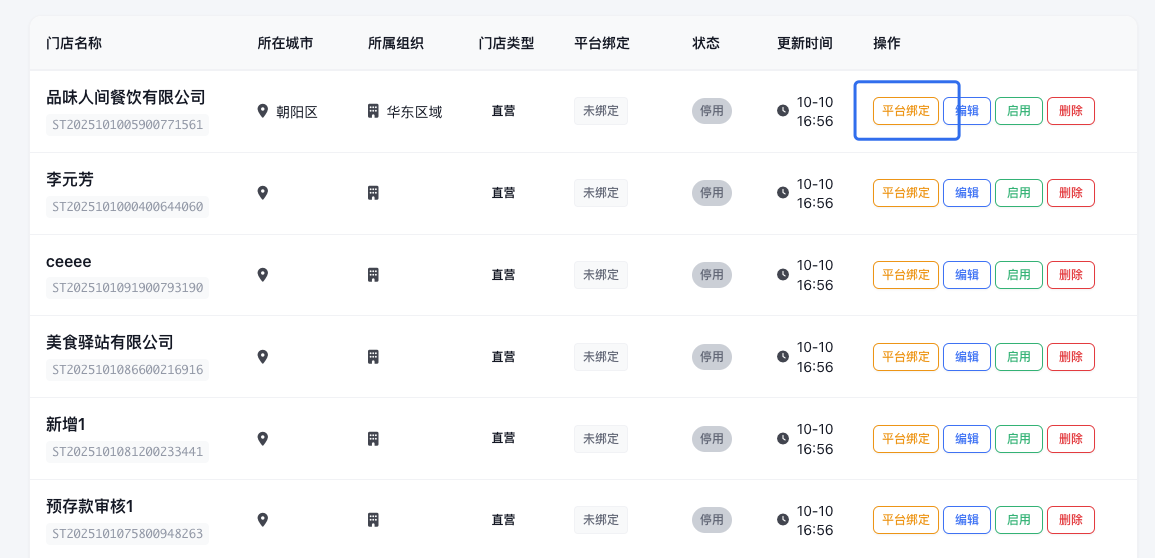Click 平台绑定 button for 品味人间餐饮有限公司
The width and height of the screenshot is (1155, 558).
906,111
